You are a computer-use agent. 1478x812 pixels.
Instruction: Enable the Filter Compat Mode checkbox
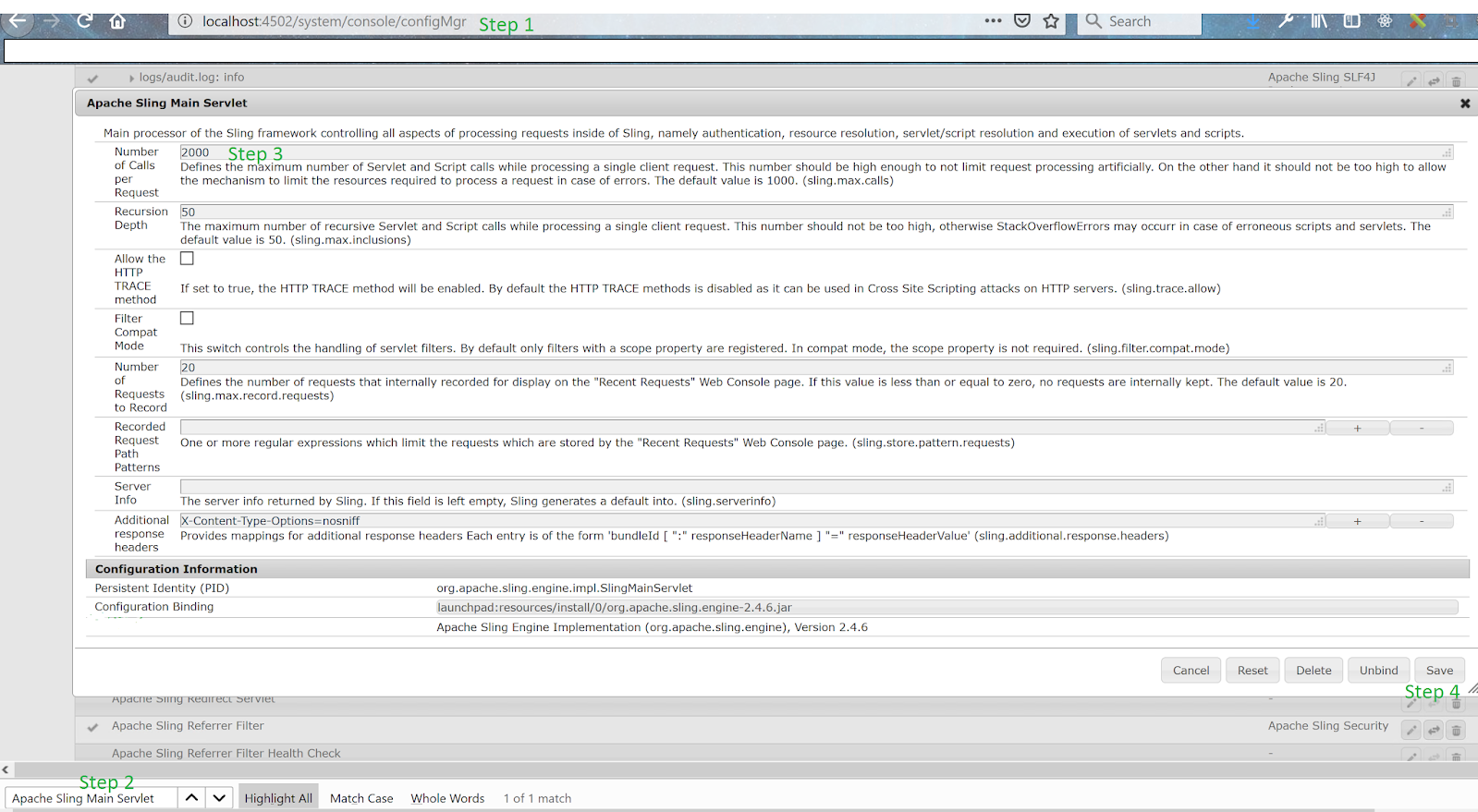[x=187, y=318]
